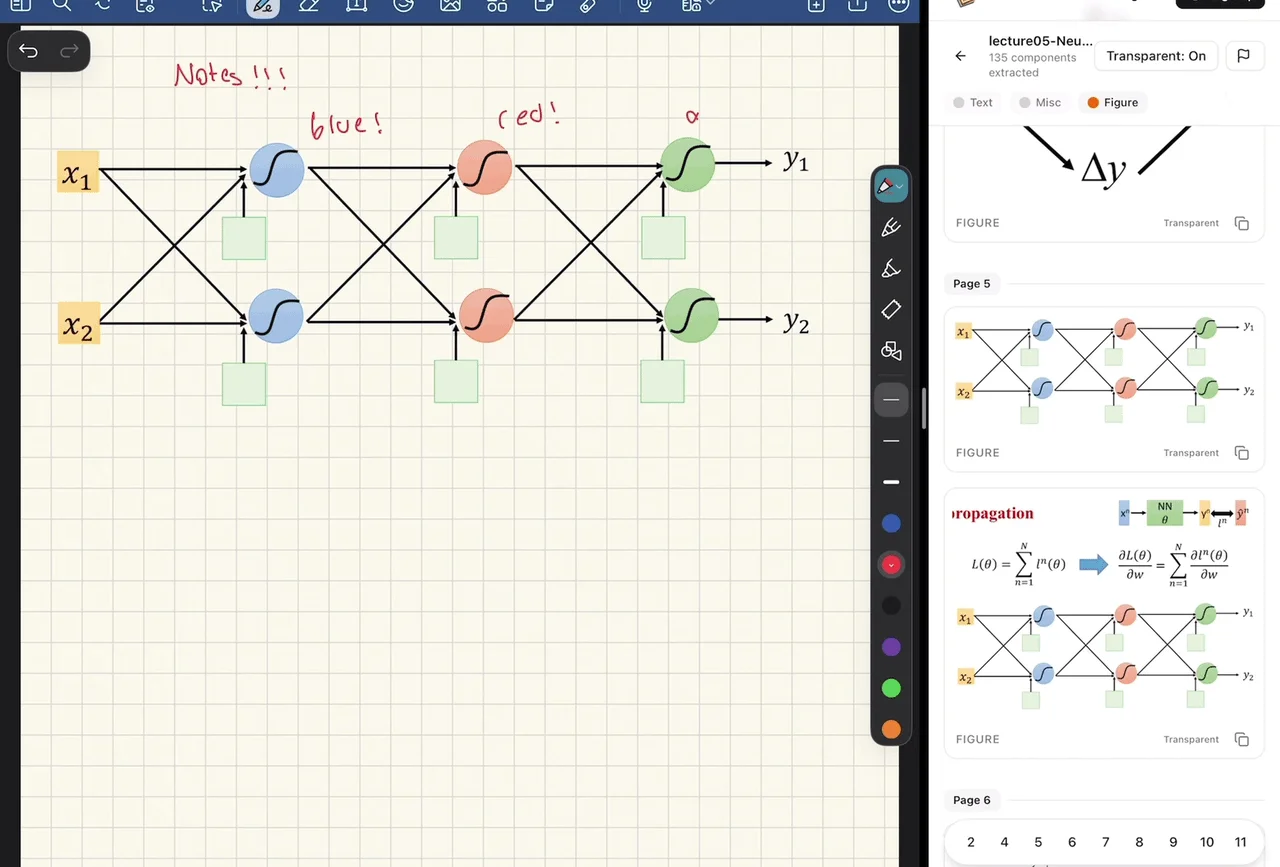Screen dimensions: 1280x867
Task: Toggle the Figure component filter
Action: coord(1113,102)
